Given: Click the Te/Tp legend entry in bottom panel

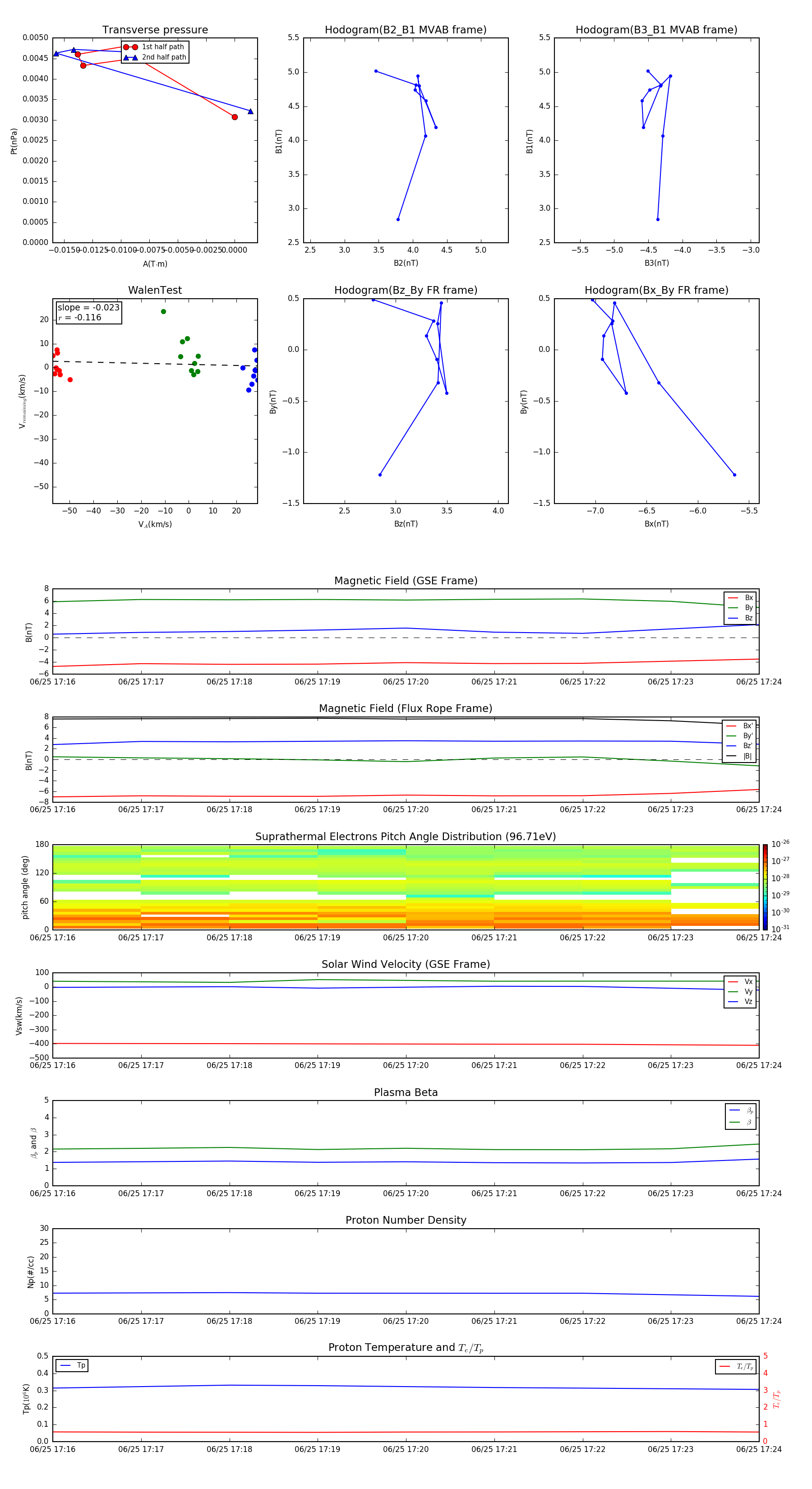Looking at the screenshot, I should pyautogui.click(x=736, y=1366).
